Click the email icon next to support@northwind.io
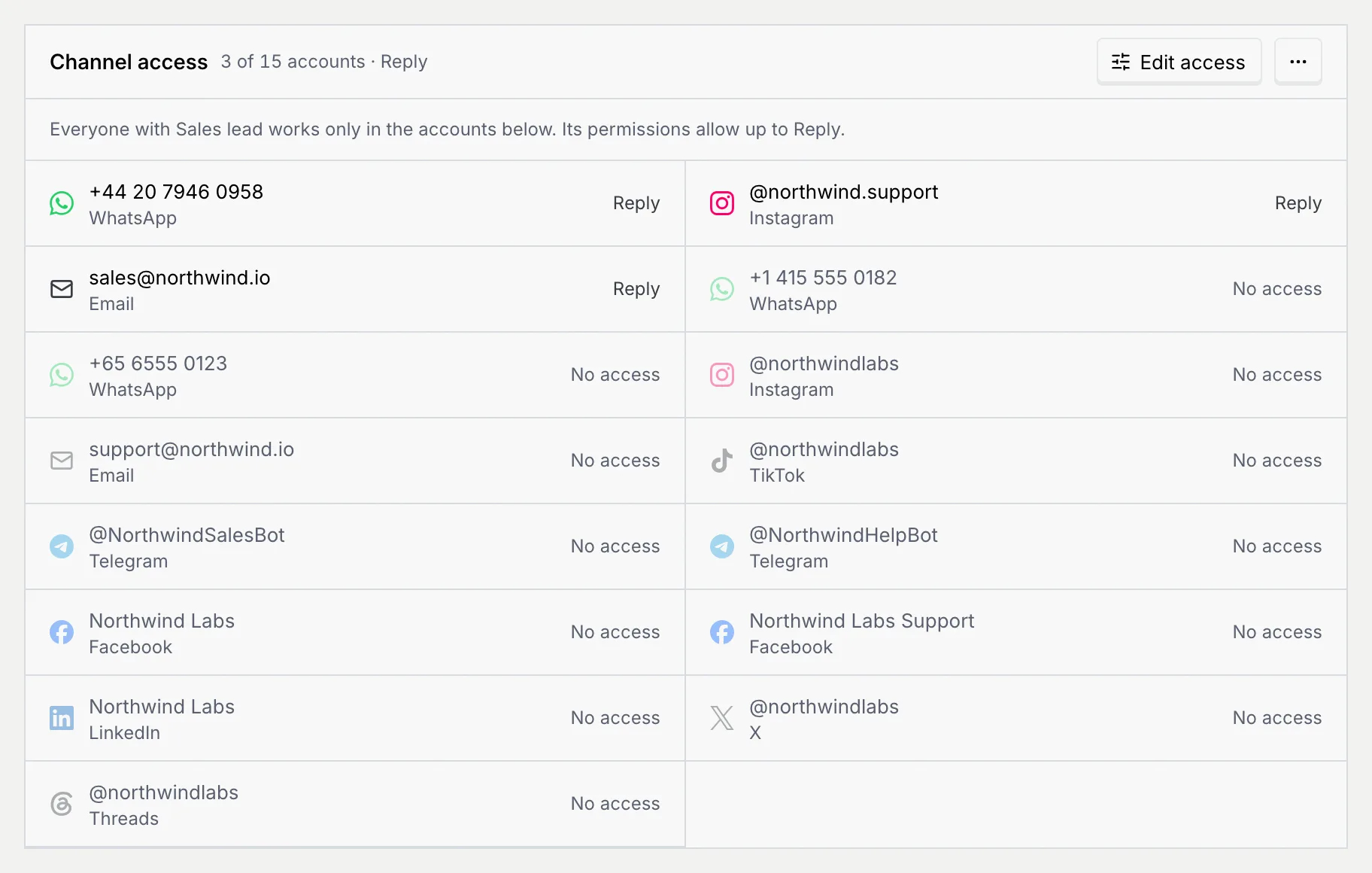 (62, 461)
